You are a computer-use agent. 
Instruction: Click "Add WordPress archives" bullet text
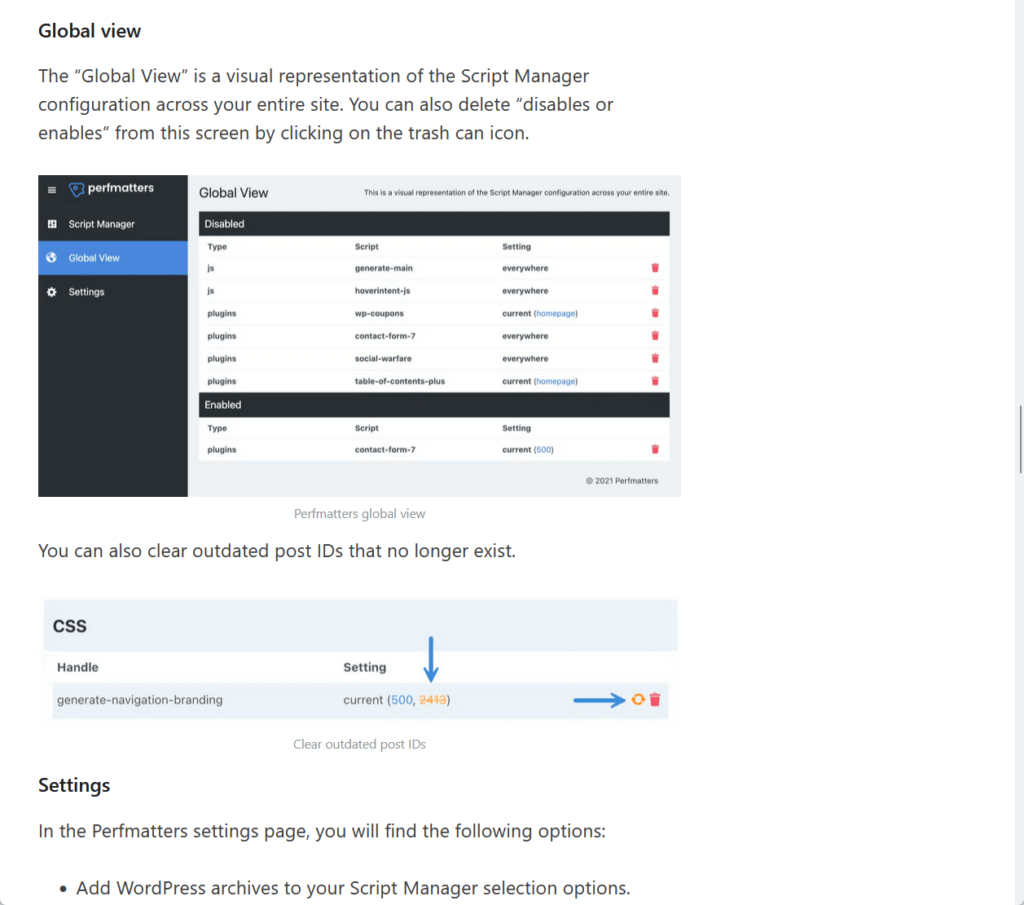point(353,888)
